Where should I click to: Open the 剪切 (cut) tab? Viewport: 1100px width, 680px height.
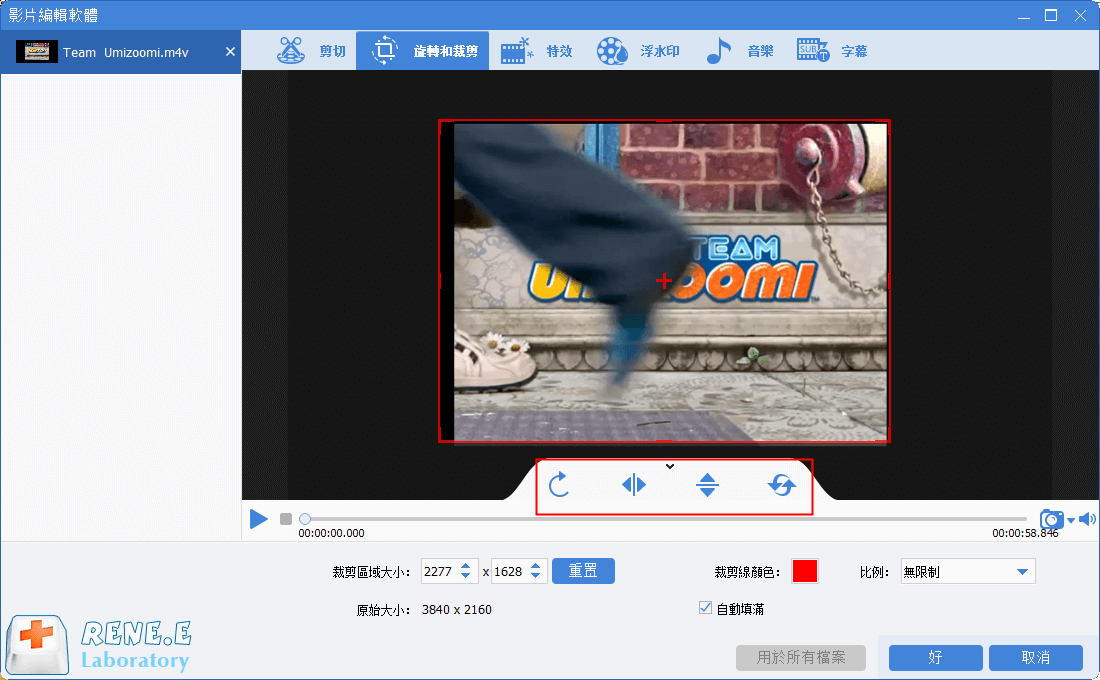click(311, 51)
